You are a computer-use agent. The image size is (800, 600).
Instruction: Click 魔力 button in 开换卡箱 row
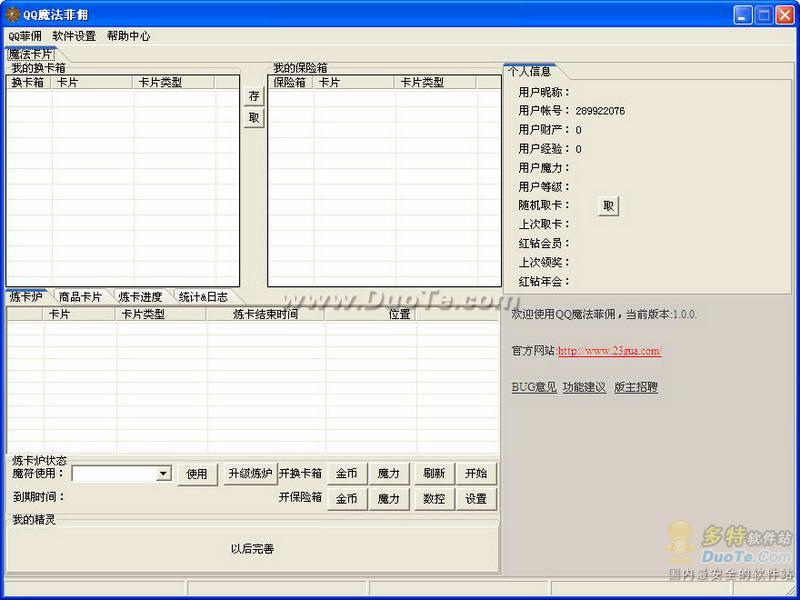(388, 473)
